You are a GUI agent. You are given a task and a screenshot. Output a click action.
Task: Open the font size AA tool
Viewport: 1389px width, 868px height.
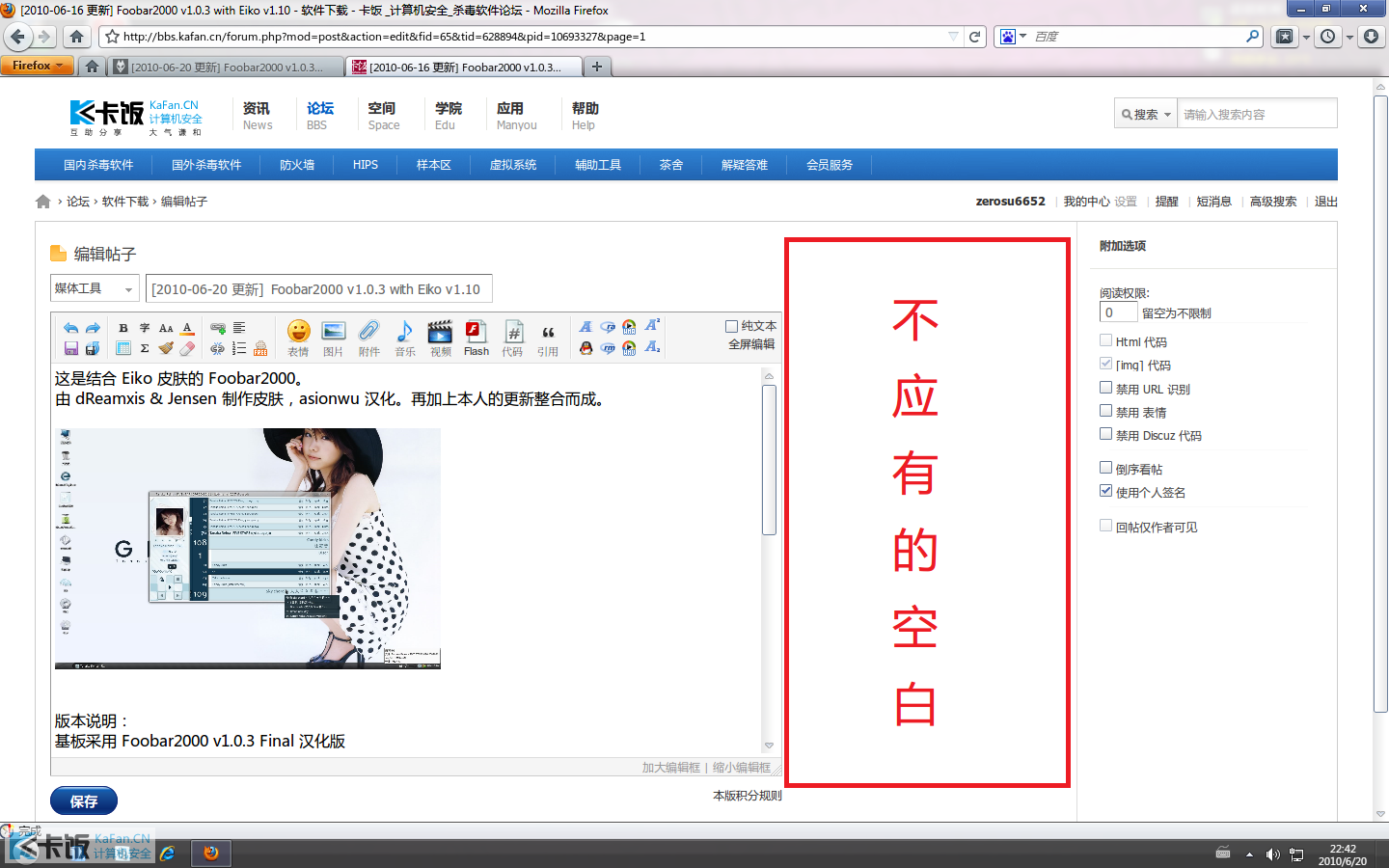[x=166, y=328]
